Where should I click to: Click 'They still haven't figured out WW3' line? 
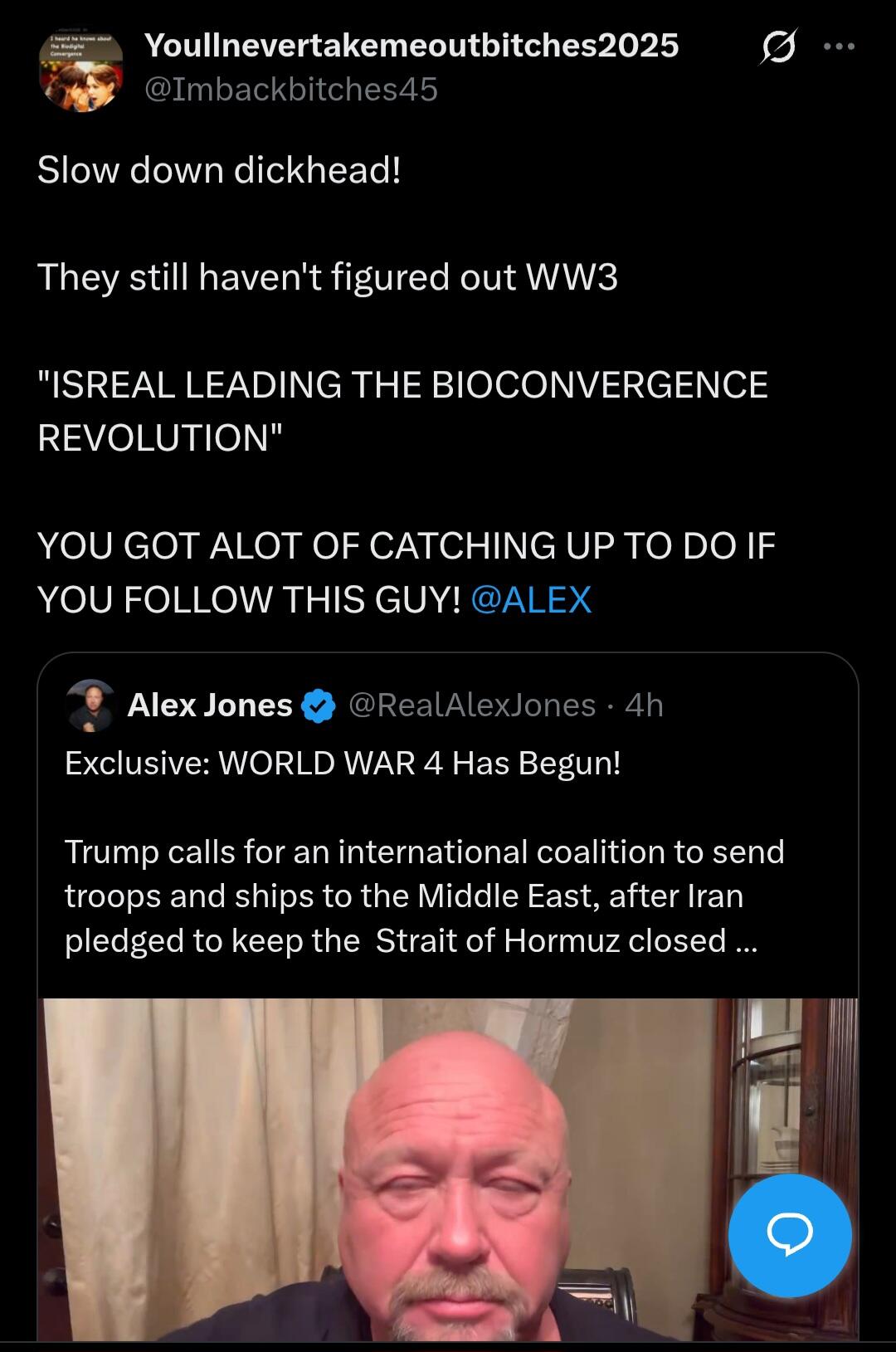tap(328, 277)
